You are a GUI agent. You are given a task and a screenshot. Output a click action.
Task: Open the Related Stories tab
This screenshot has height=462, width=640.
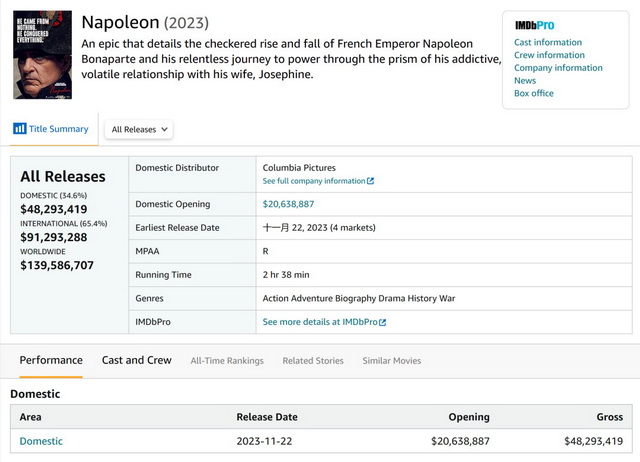coord(312,360)
